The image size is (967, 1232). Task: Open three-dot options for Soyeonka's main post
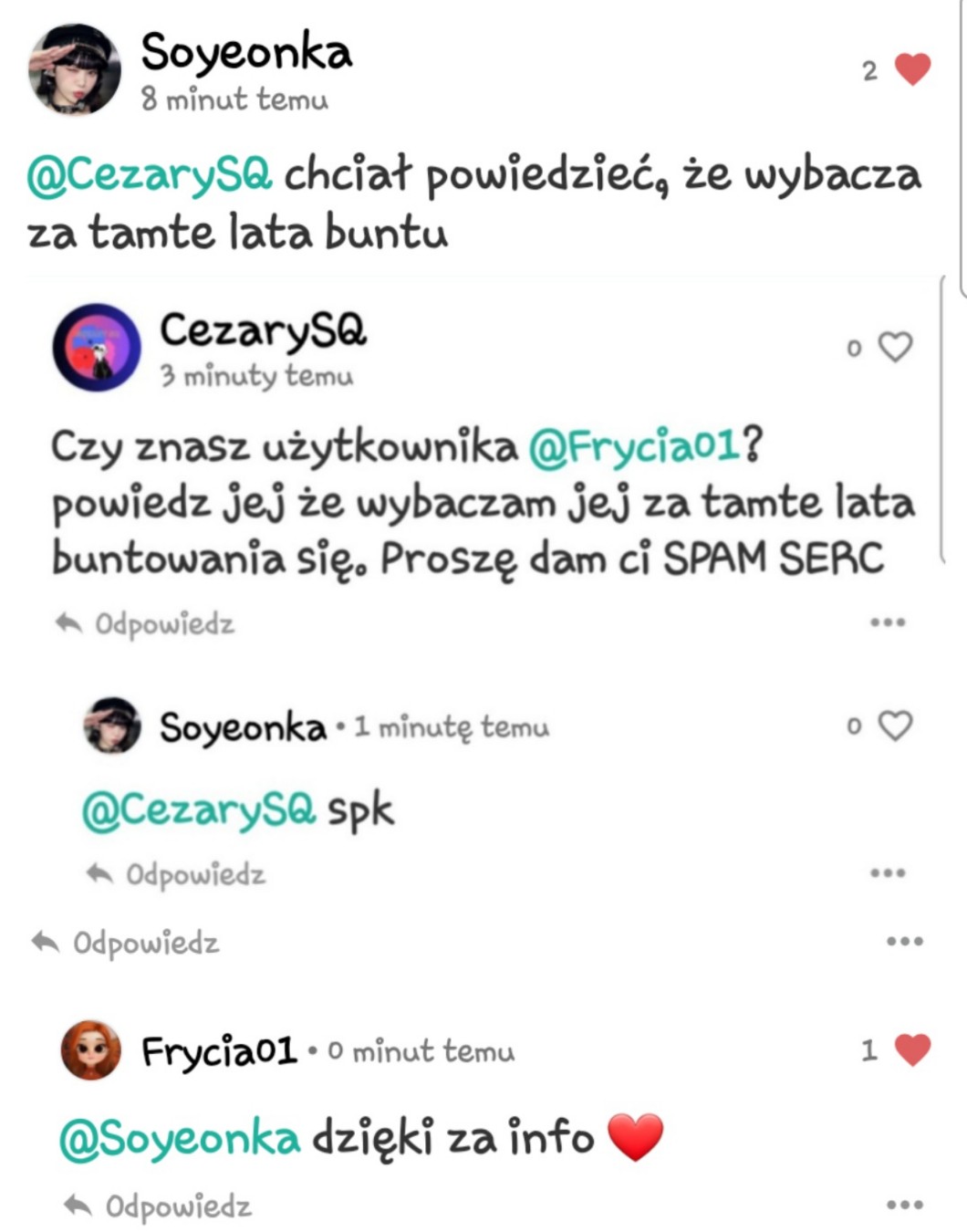point(905,941)
